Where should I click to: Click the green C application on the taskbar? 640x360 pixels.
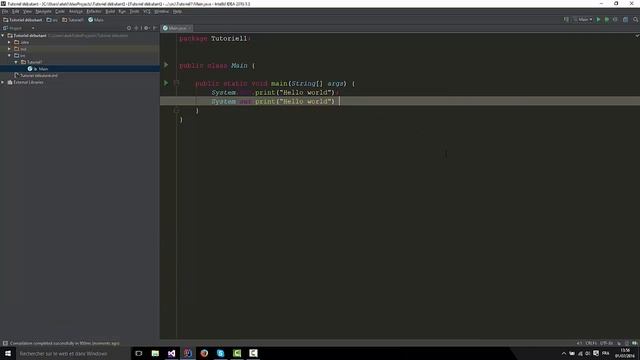point(237,353)
